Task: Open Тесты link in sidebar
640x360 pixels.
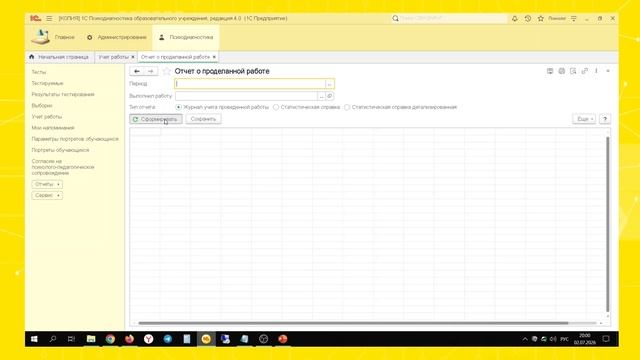Action: (39, 72)
